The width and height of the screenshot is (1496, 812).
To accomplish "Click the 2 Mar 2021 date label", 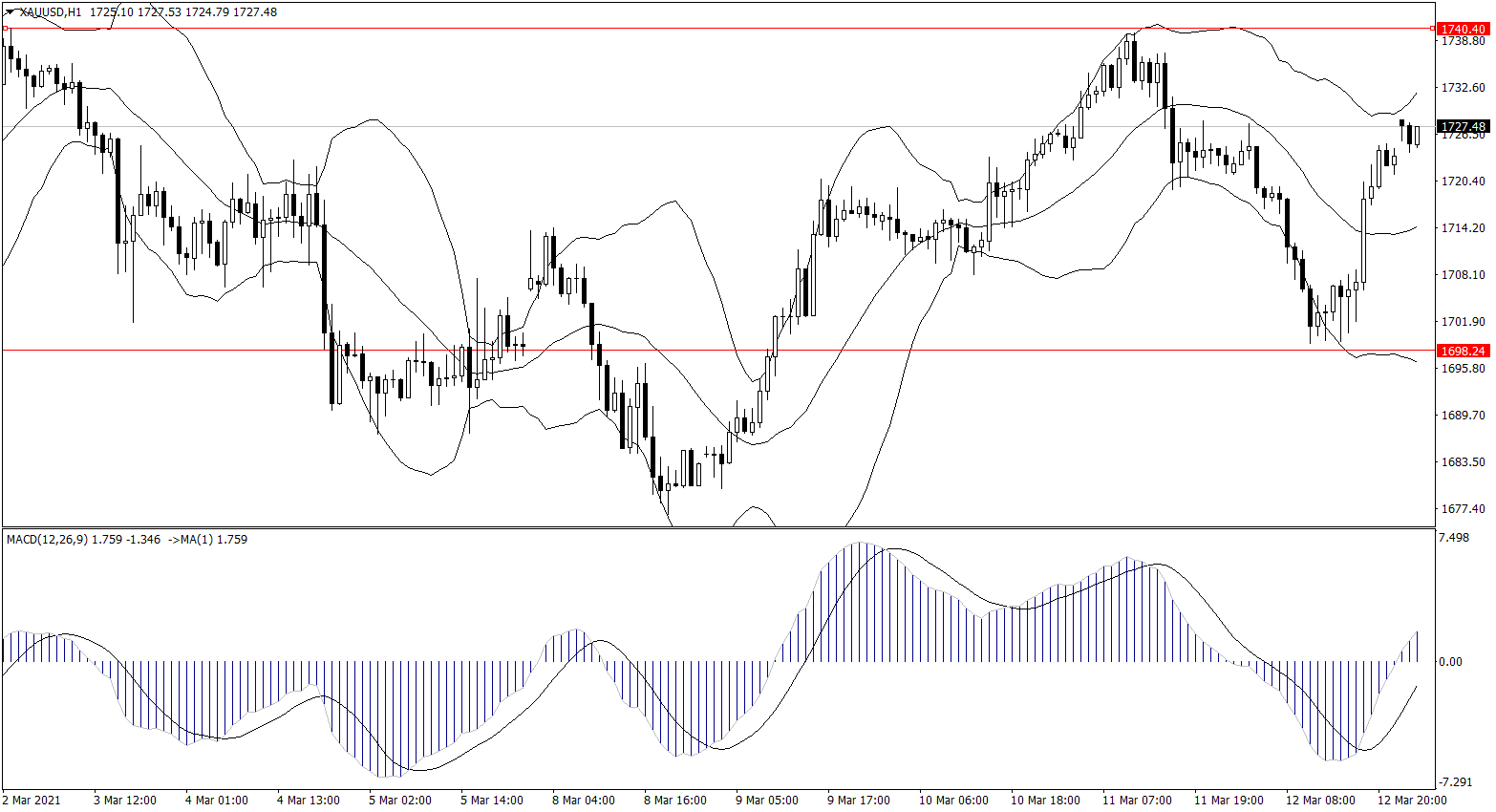I will click(x=32, y=801).
